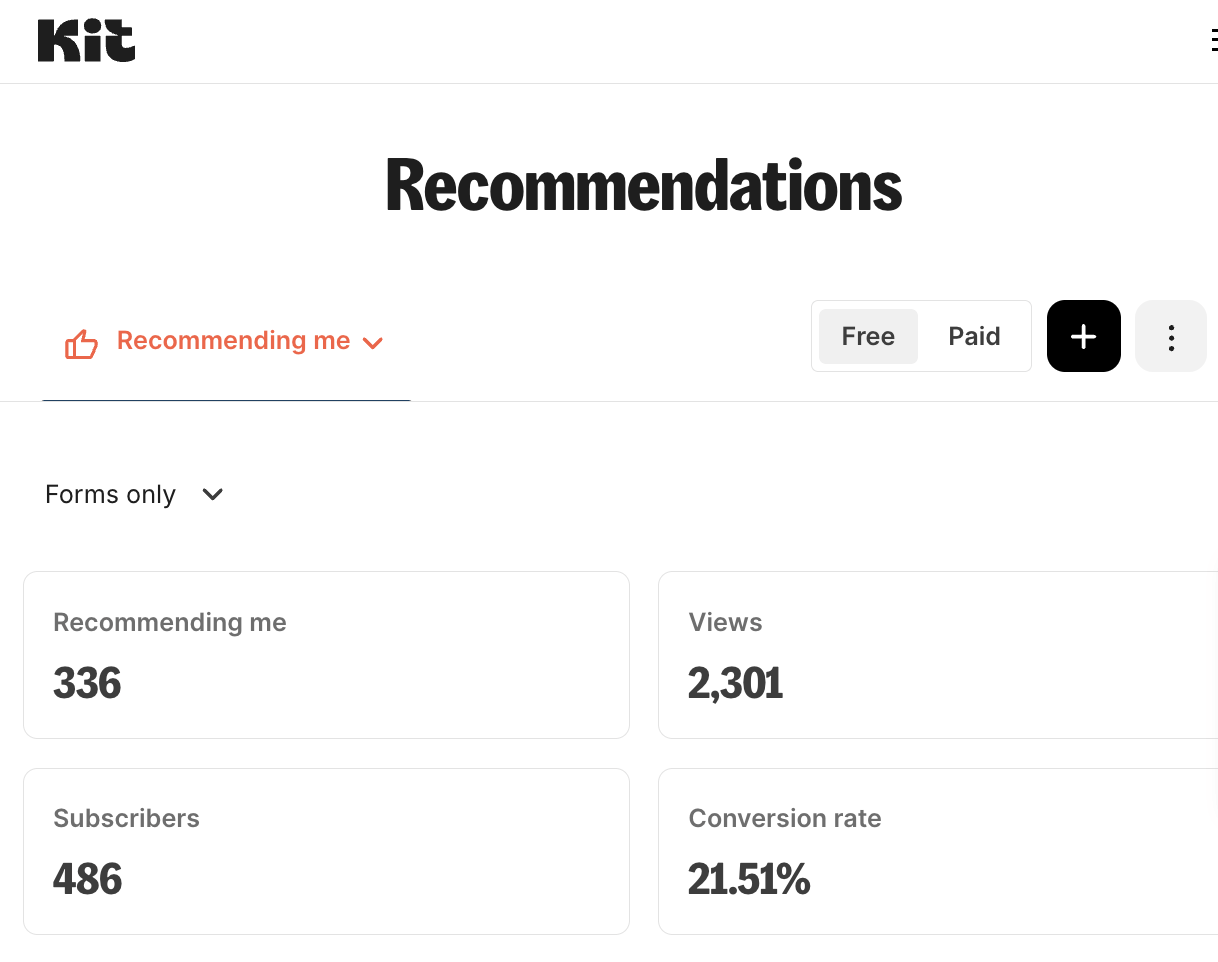
Task: Select the Recommending me tab label
Action: [x=233, y=341]
